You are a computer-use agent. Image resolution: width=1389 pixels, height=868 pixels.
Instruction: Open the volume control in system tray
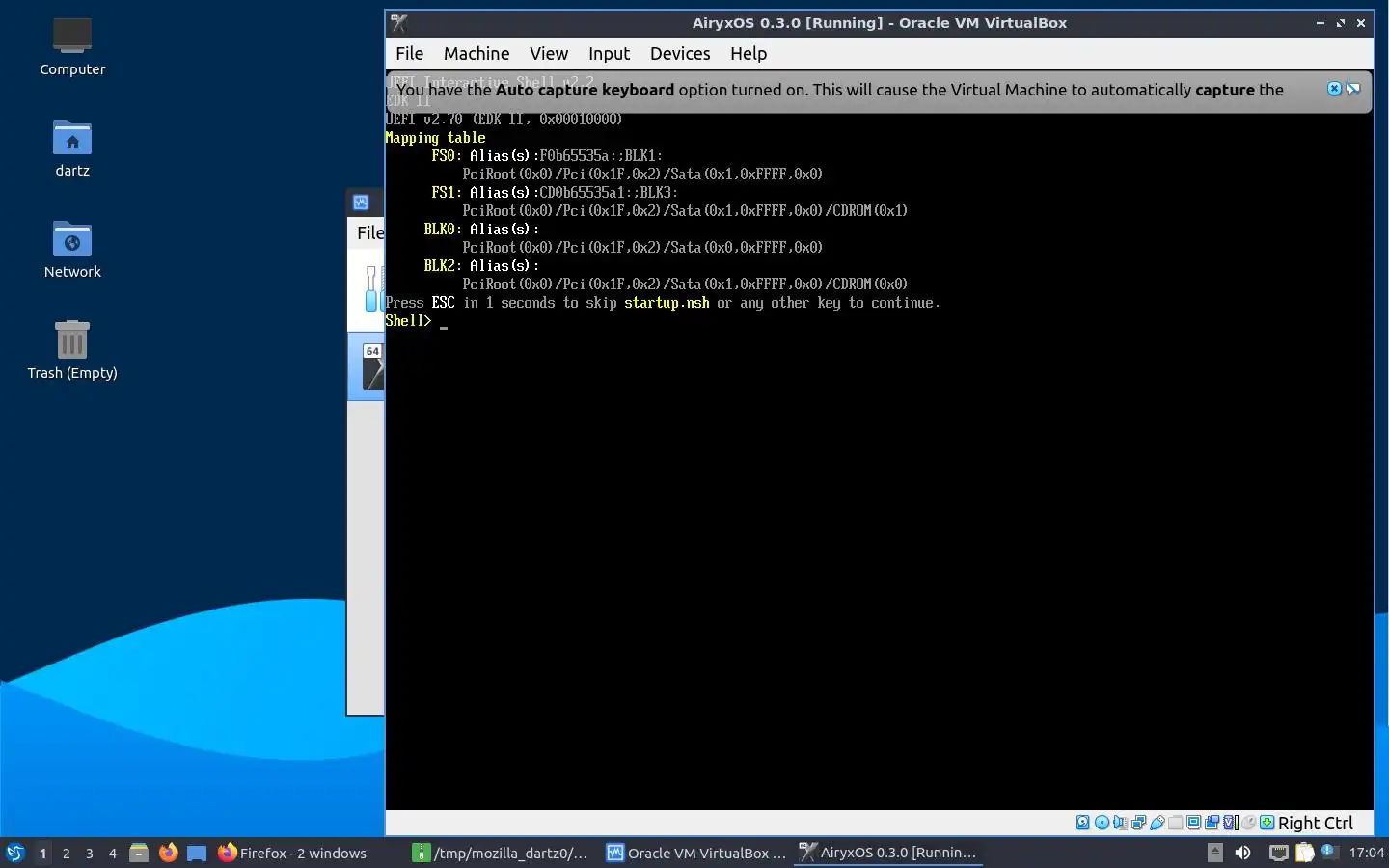(x=1242, y=853)
